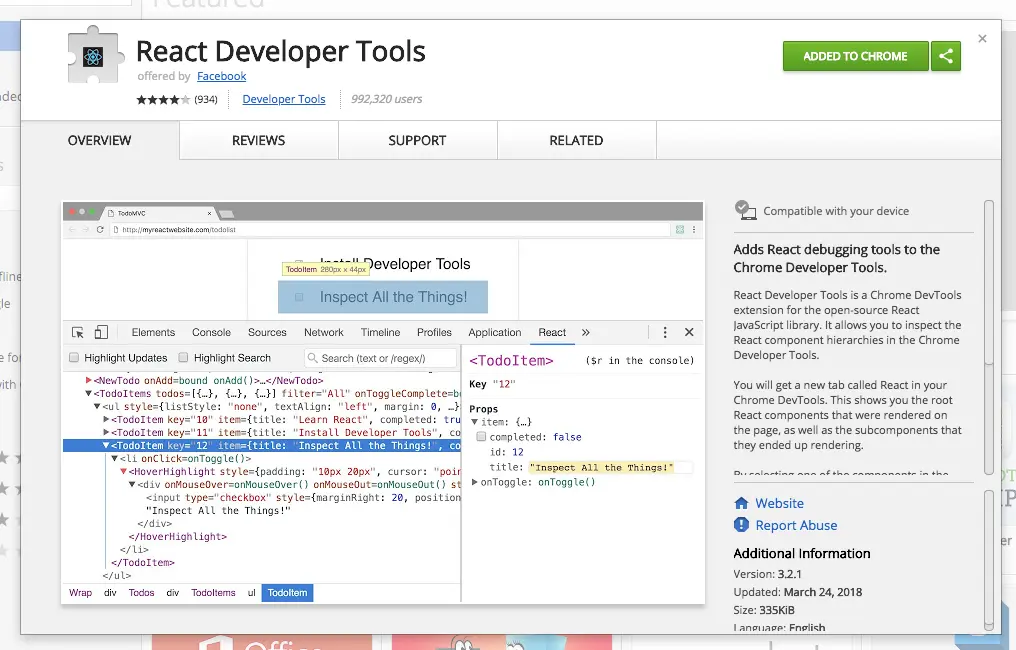This screenshot has height=650, width=1016.
Task: Open the Elements tab in DevTools
Action: [x=154, y=332]
